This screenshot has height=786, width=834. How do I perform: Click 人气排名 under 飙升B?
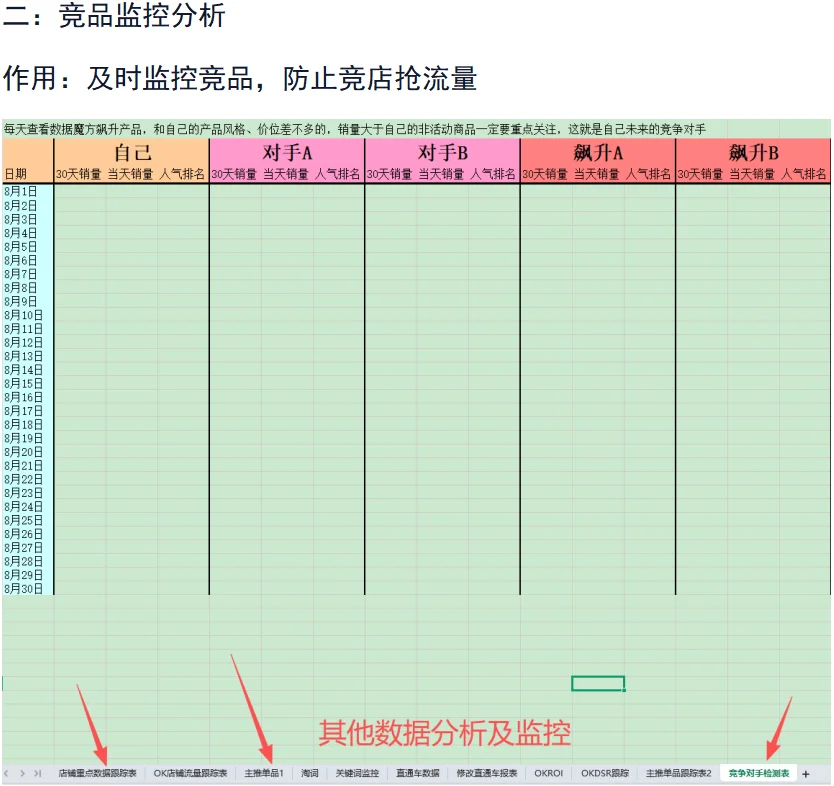click(x=804, y=174)
